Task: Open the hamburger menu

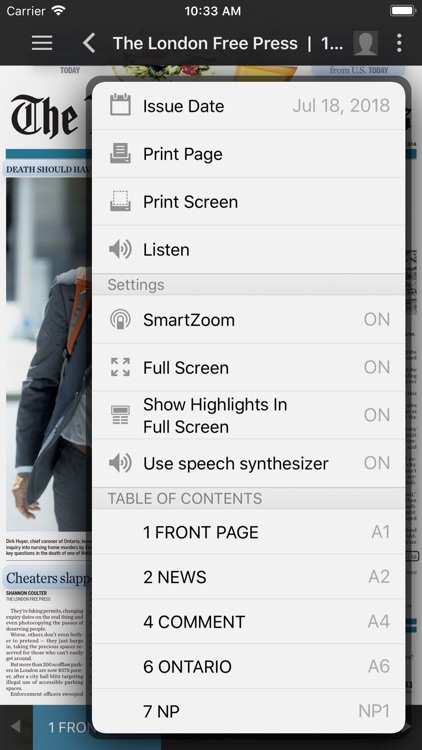Action: point(42,43)
